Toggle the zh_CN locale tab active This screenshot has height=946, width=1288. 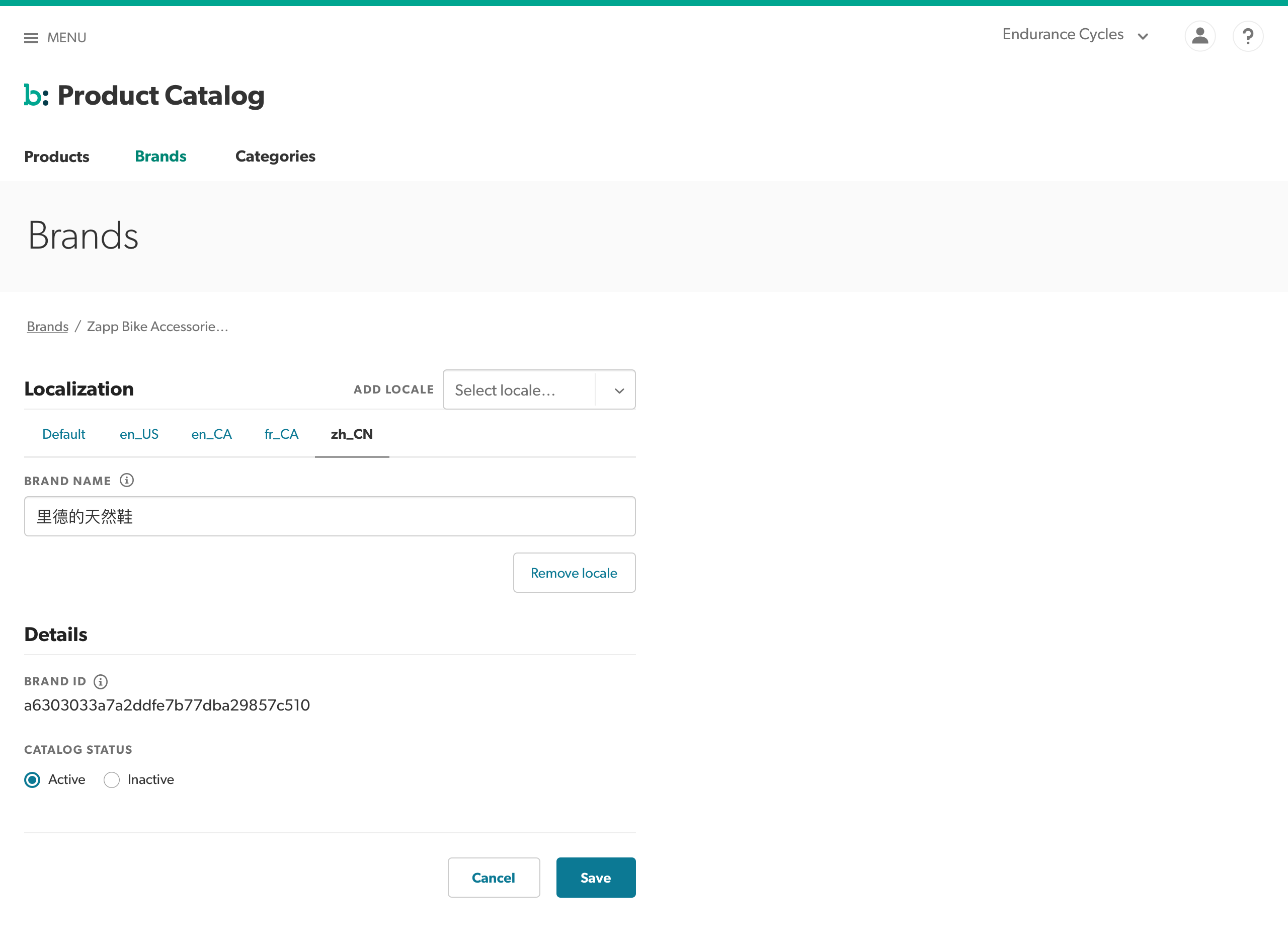pos(352,434)
